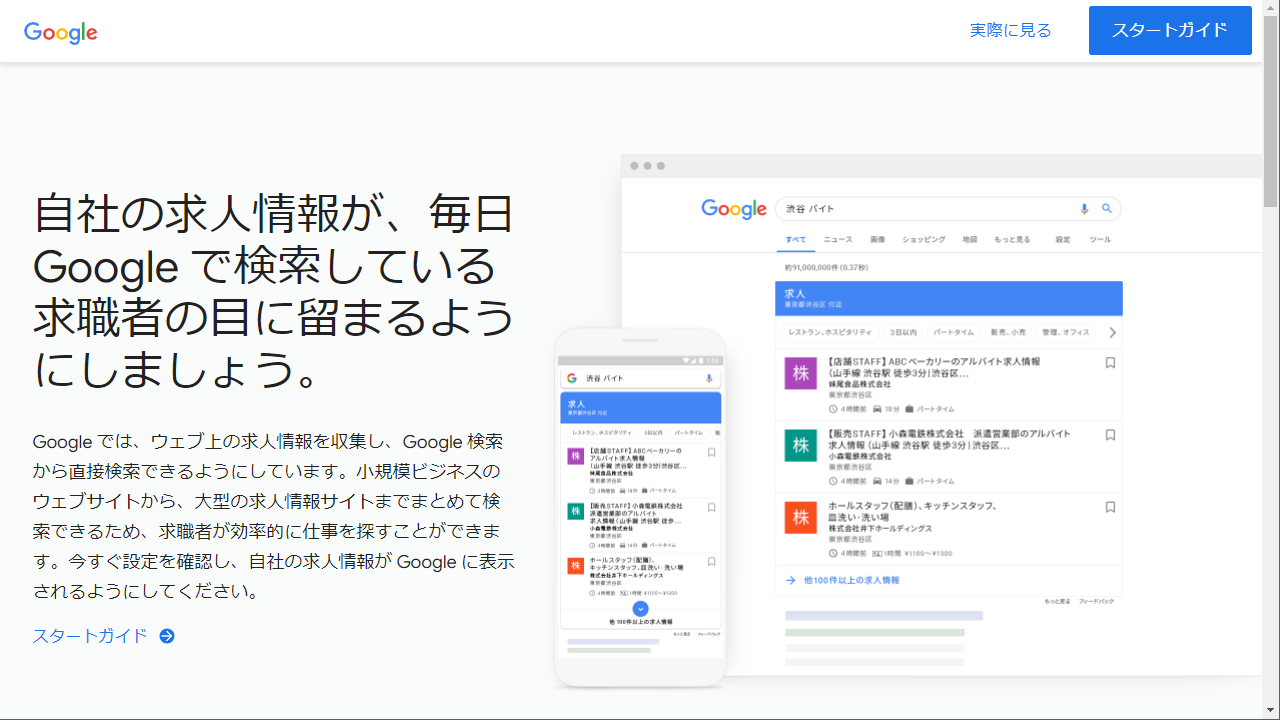Click the magnifier search icon in the desktop mockup
The width and height of the screenshot is (1280, 720).
(1107, 209)
